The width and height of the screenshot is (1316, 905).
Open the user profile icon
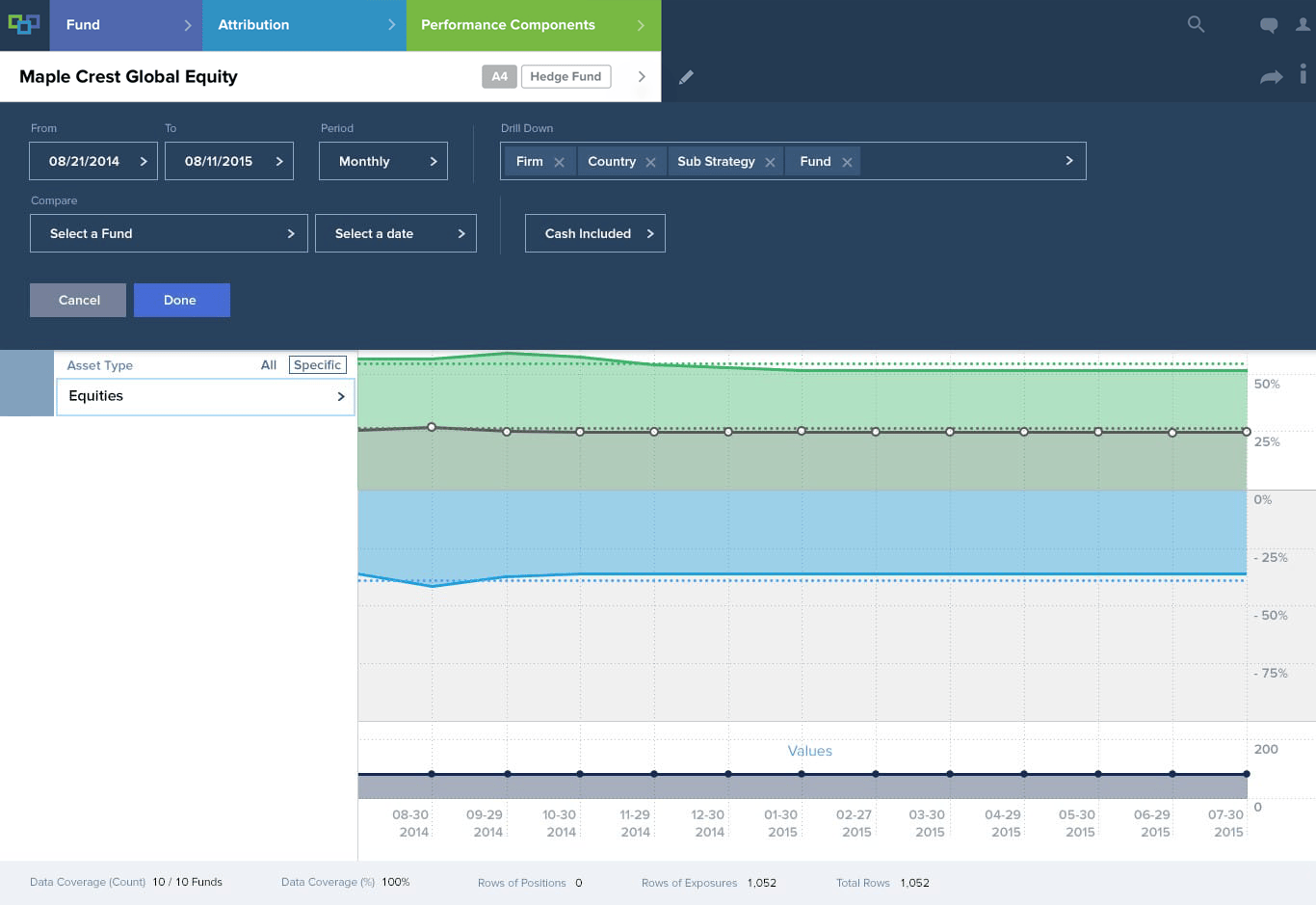tap(1303, 24)
